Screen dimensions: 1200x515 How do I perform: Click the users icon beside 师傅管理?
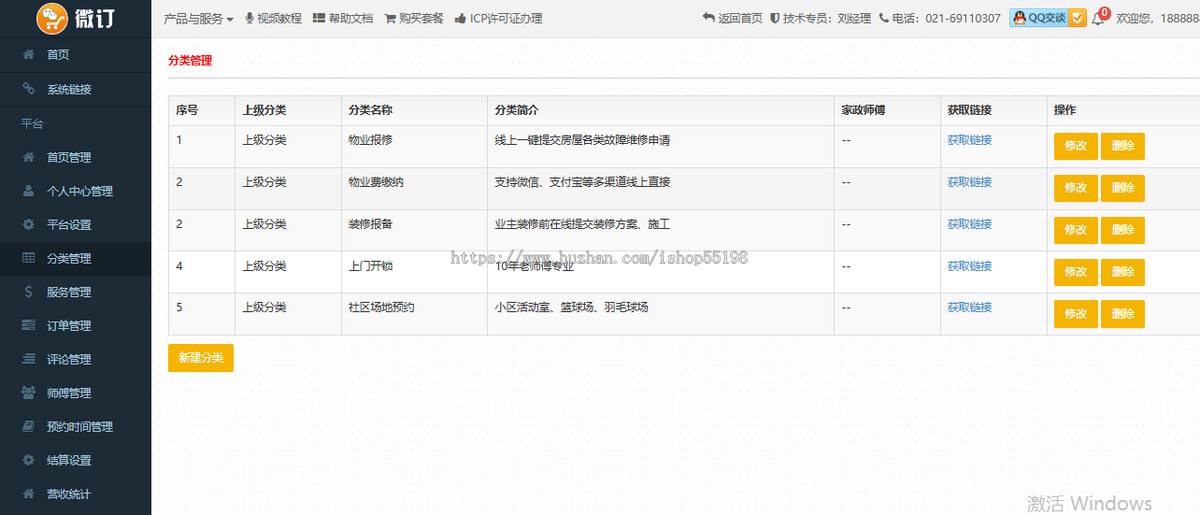pyautogui.click(x=28, y=393)
